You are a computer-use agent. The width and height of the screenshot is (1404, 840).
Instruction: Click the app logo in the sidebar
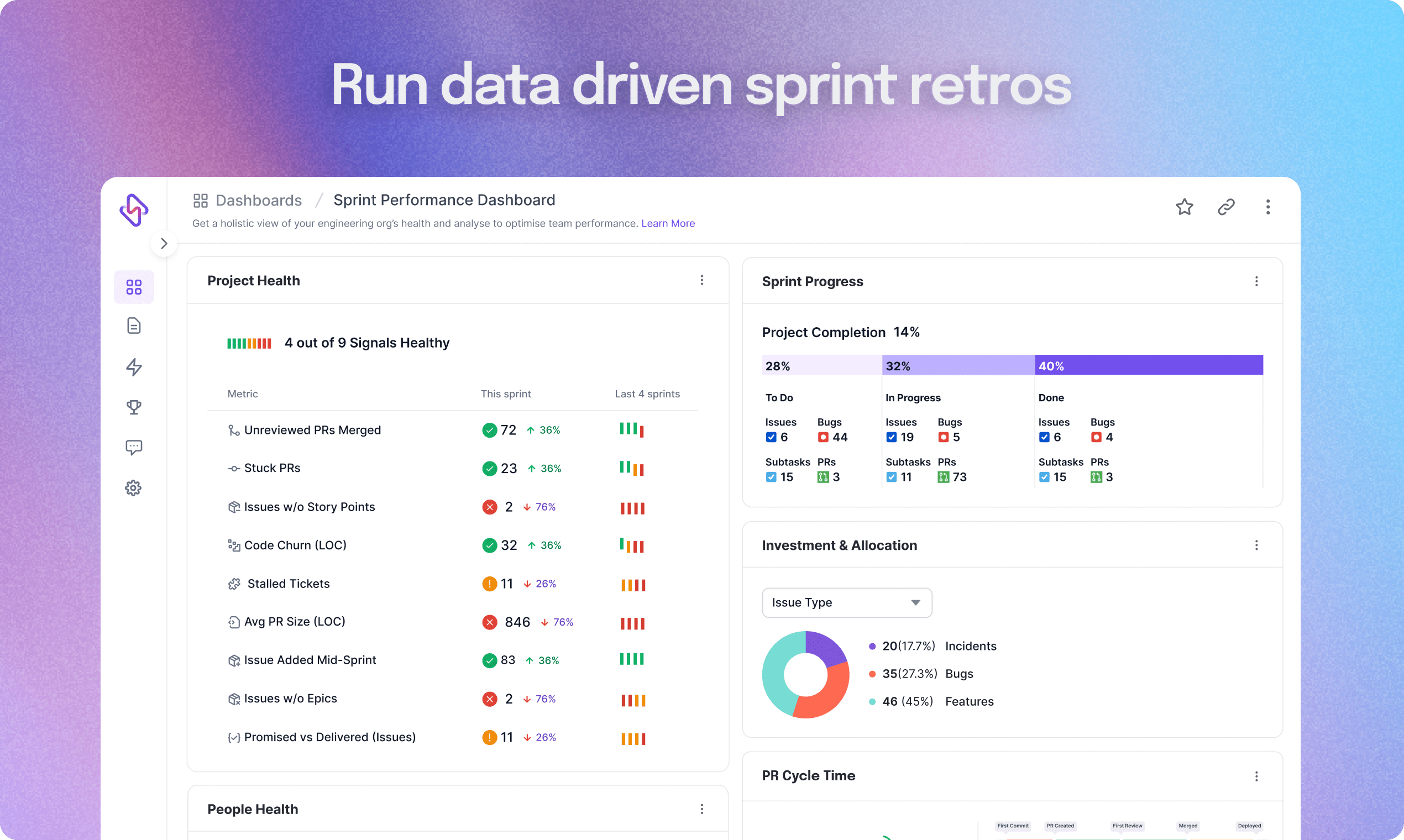134,210
